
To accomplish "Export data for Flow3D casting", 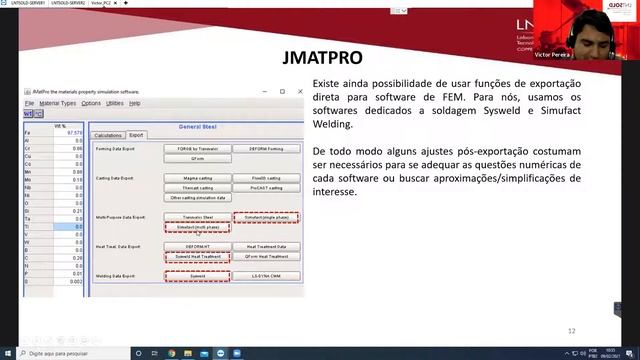I will point(266,178).
